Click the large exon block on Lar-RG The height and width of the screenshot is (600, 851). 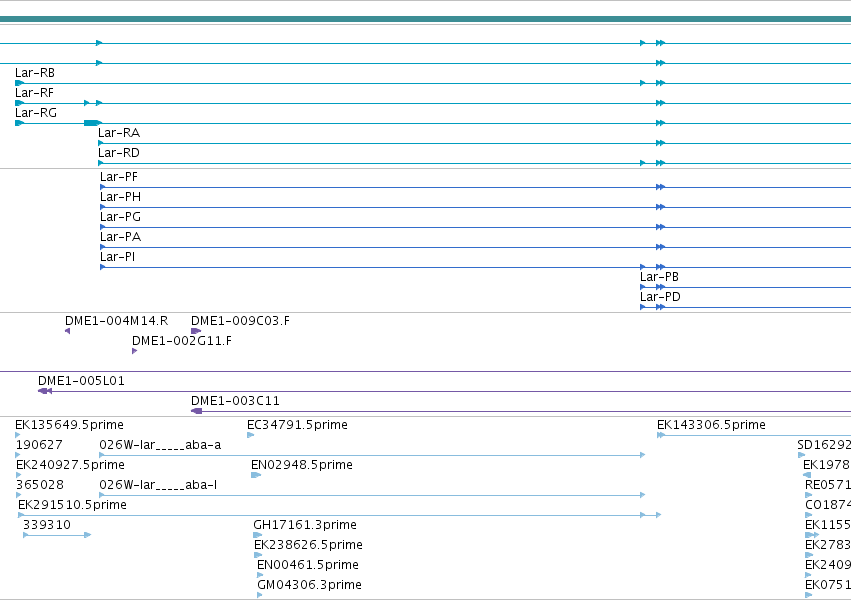[92, 123]
